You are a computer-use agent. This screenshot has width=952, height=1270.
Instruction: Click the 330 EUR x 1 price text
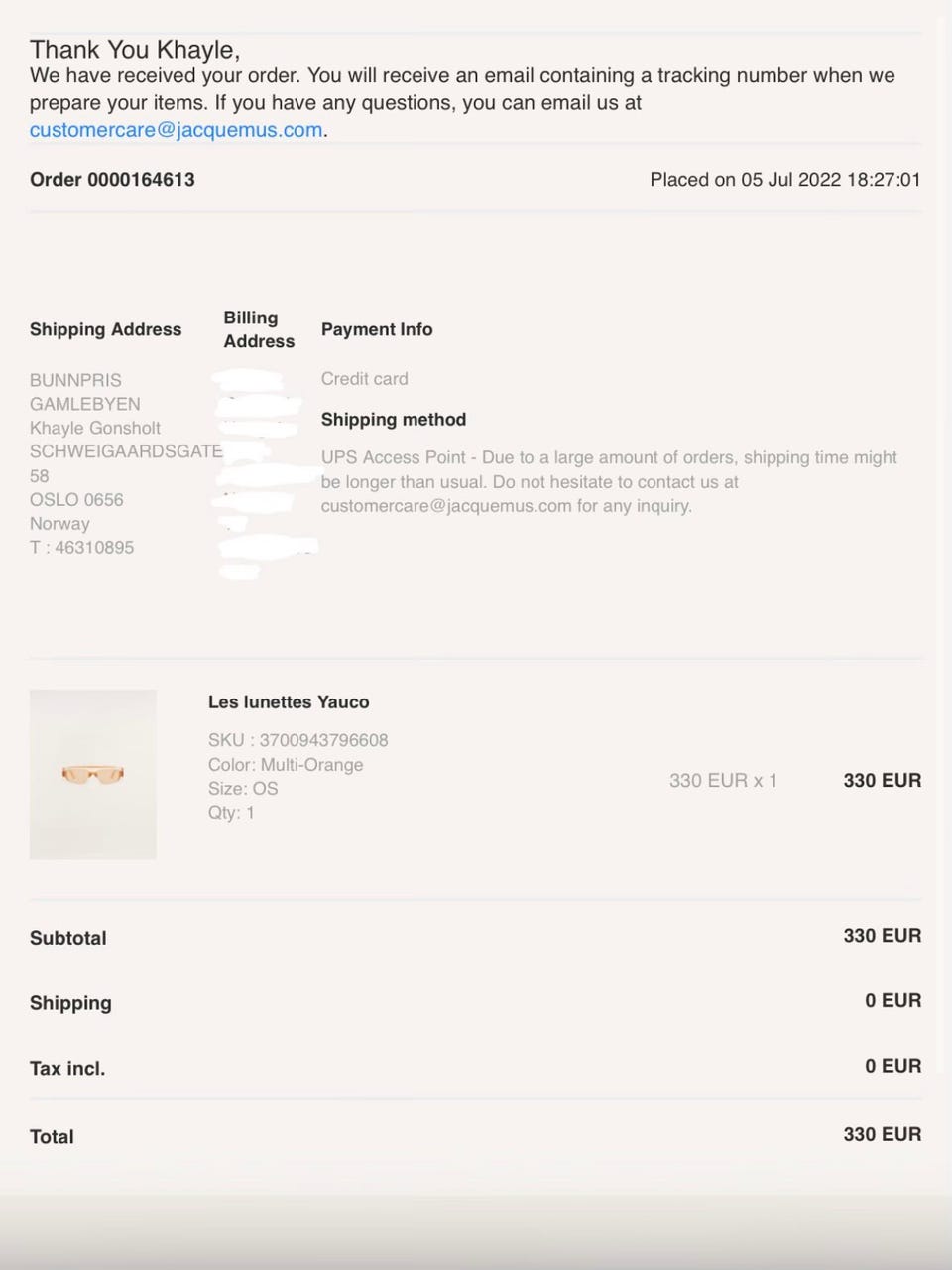pyautogui.click(x=723, y=780)
